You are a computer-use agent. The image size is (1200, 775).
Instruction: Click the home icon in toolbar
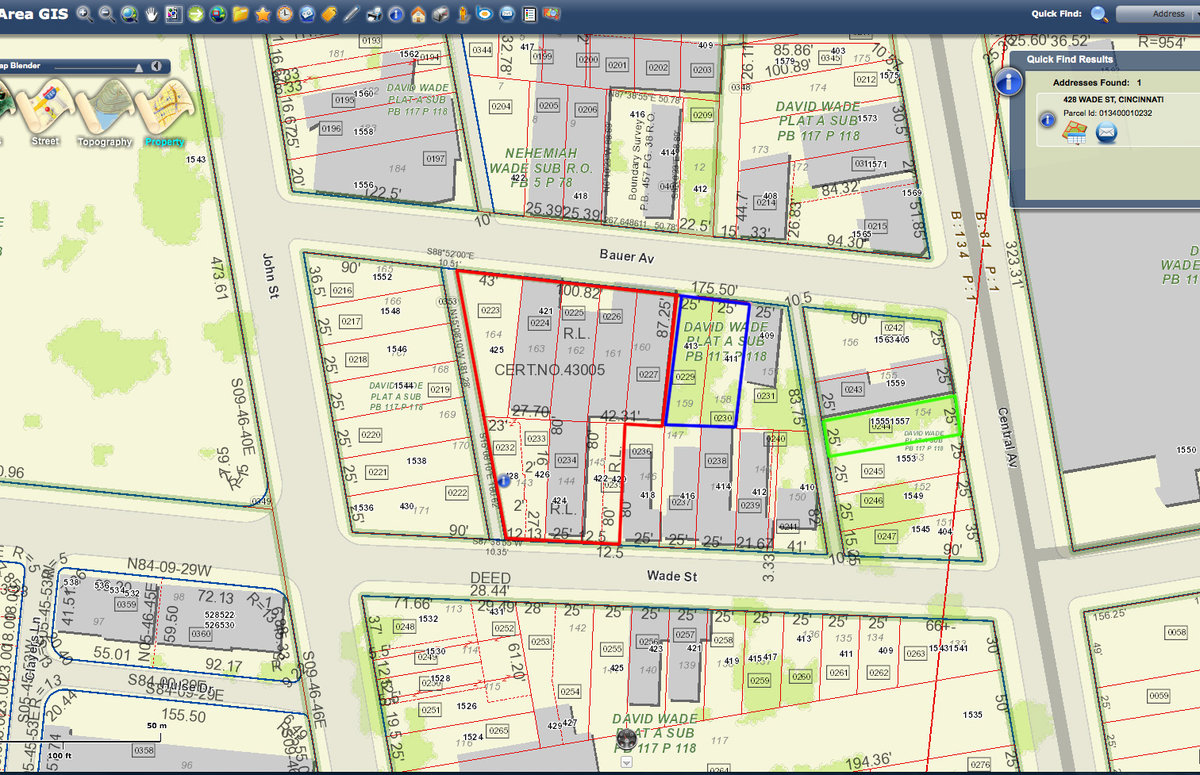tap(418, 14)
